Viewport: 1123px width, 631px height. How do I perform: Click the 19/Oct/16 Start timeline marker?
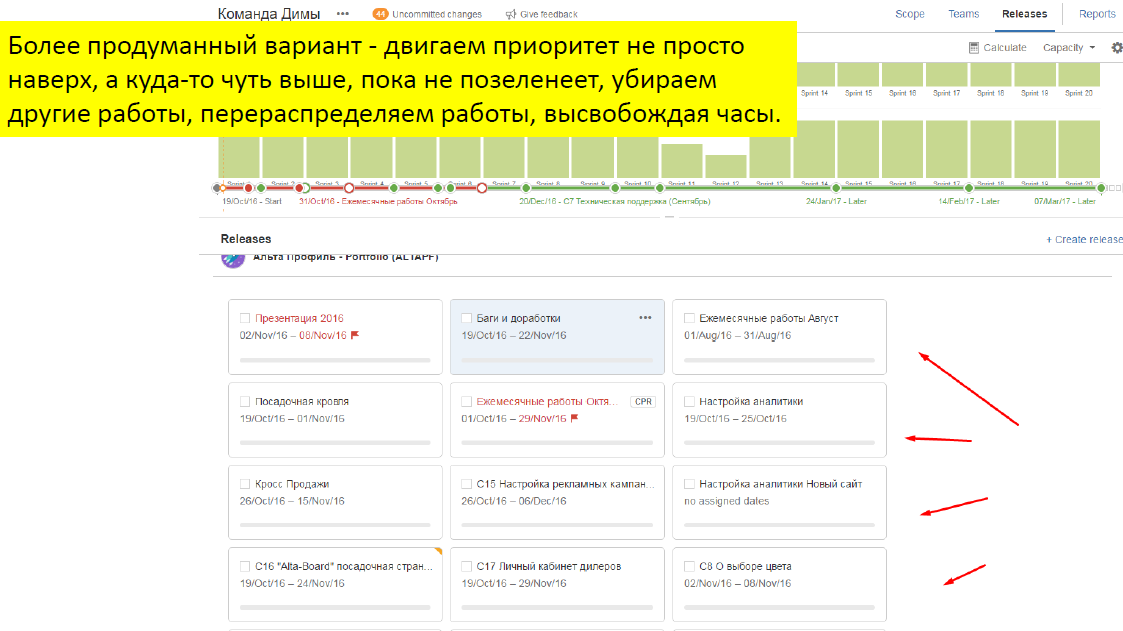tap(219, 188)
